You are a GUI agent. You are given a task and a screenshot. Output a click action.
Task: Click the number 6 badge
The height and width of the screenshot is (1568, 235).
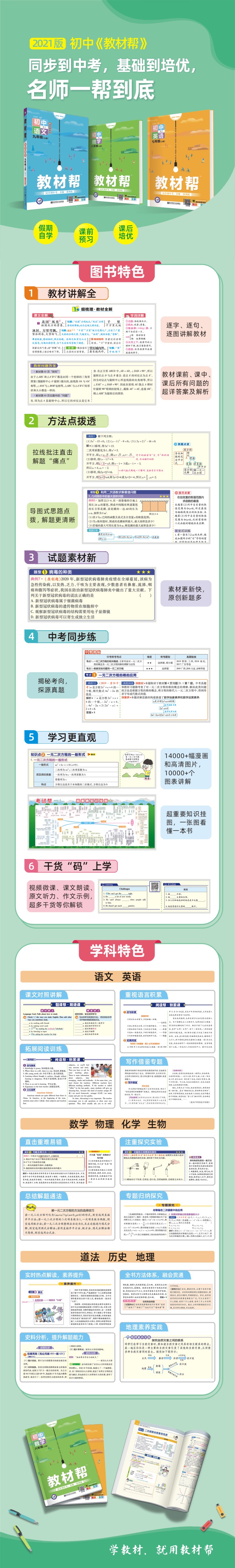(30, 865)
